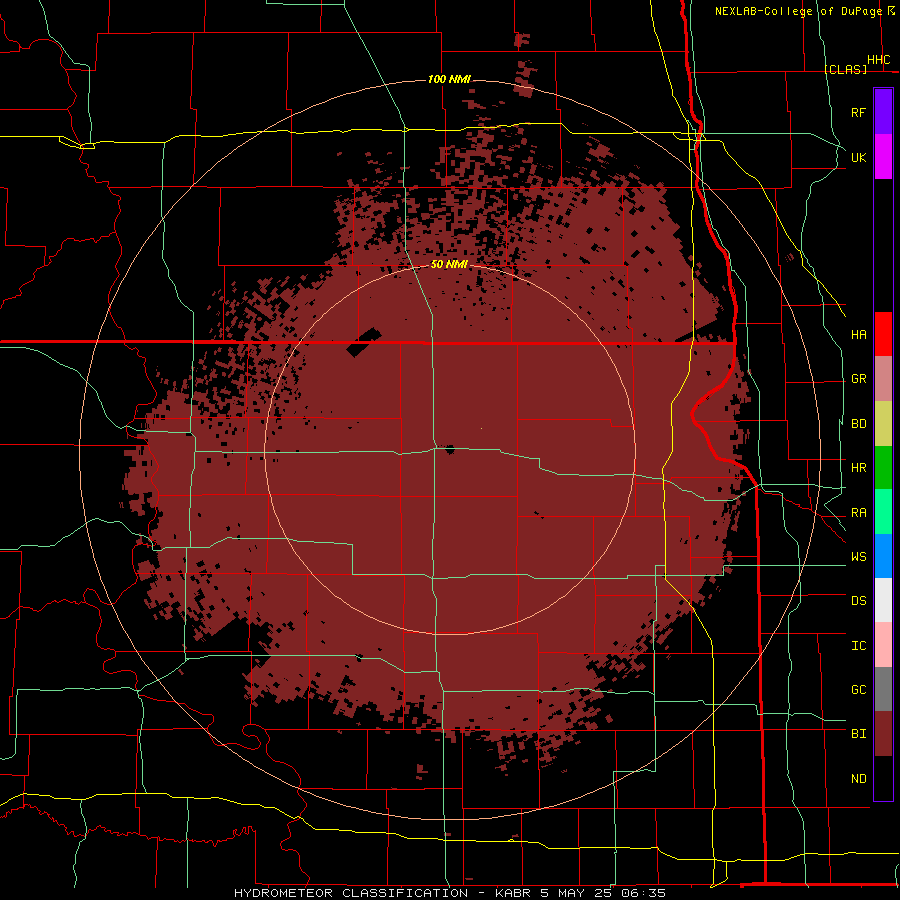
Task: Click the GC gray legend color swatch
Action: coord(883,689)
